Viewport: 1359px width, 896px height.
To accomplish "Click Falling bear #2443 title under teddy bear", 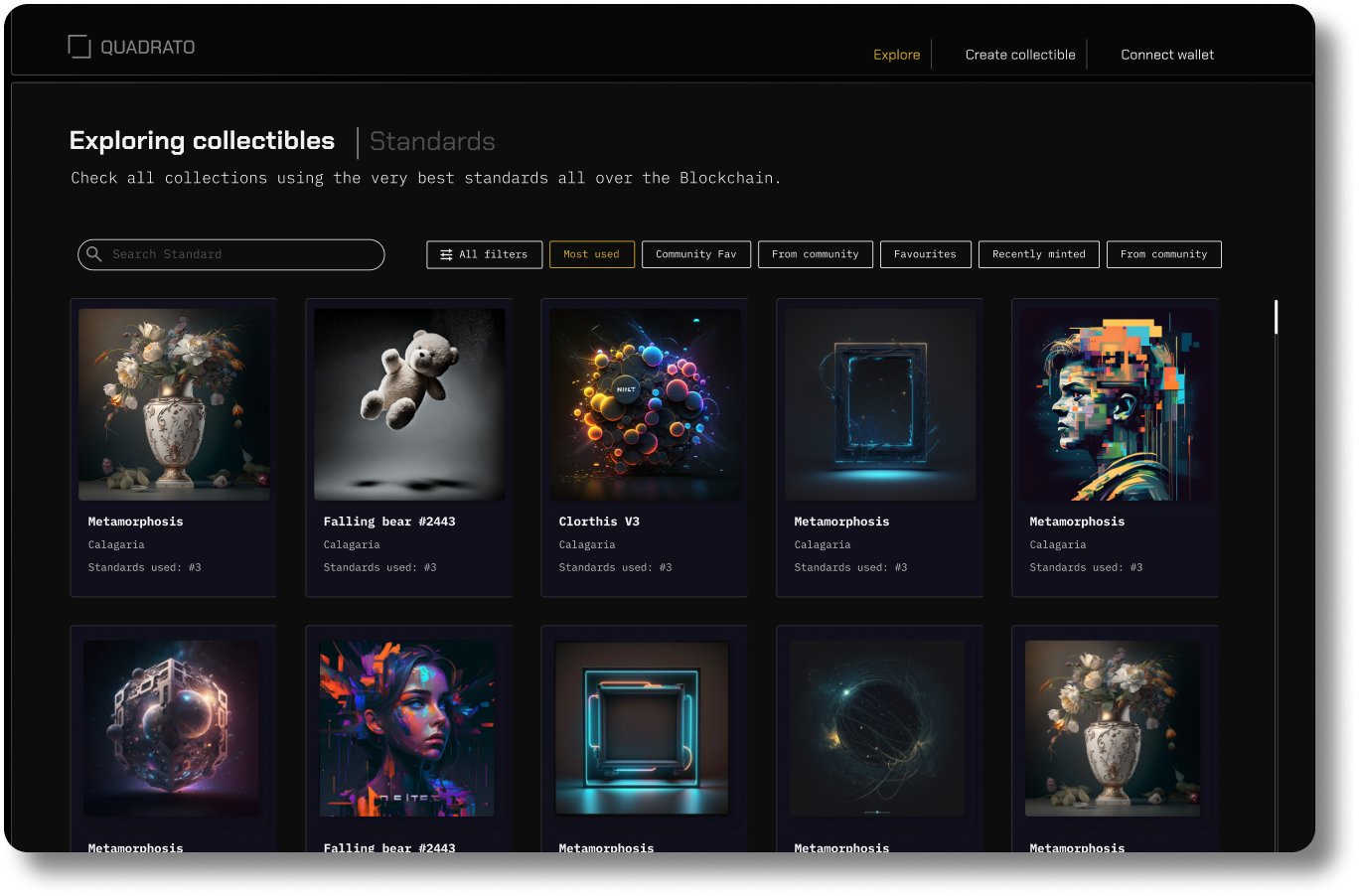I will coord(389,522).
